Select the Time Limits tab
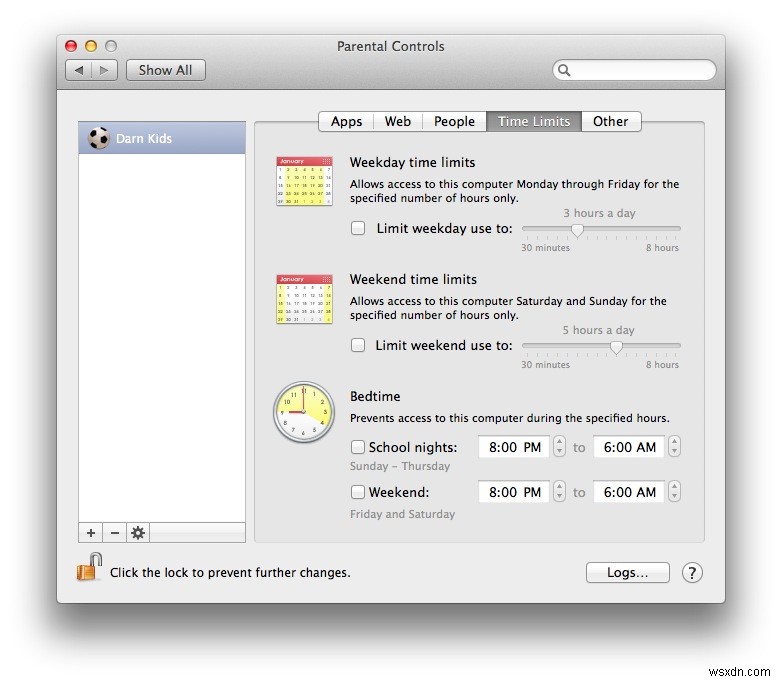 pyautogui.click(x=534, y=121)
